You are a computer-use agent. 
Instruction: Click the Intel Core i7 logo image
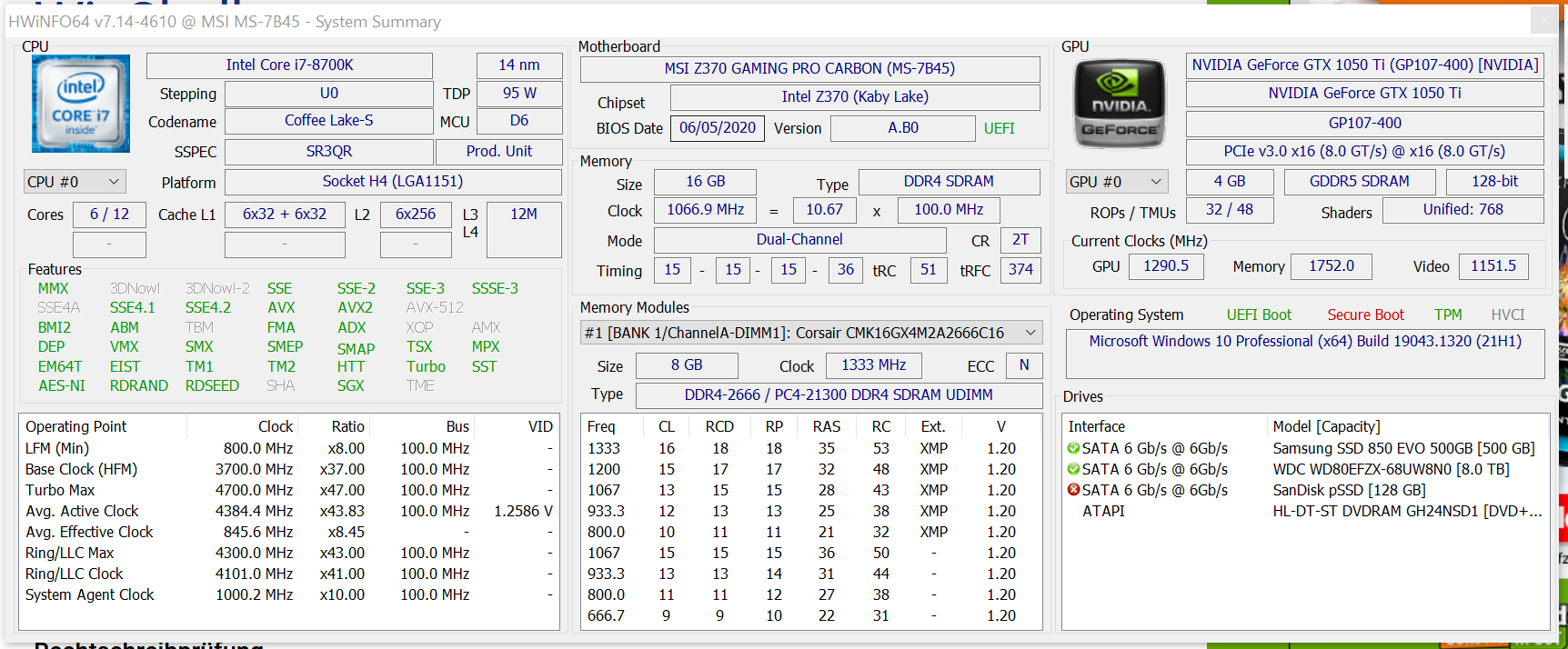click(x=81, y=104)
